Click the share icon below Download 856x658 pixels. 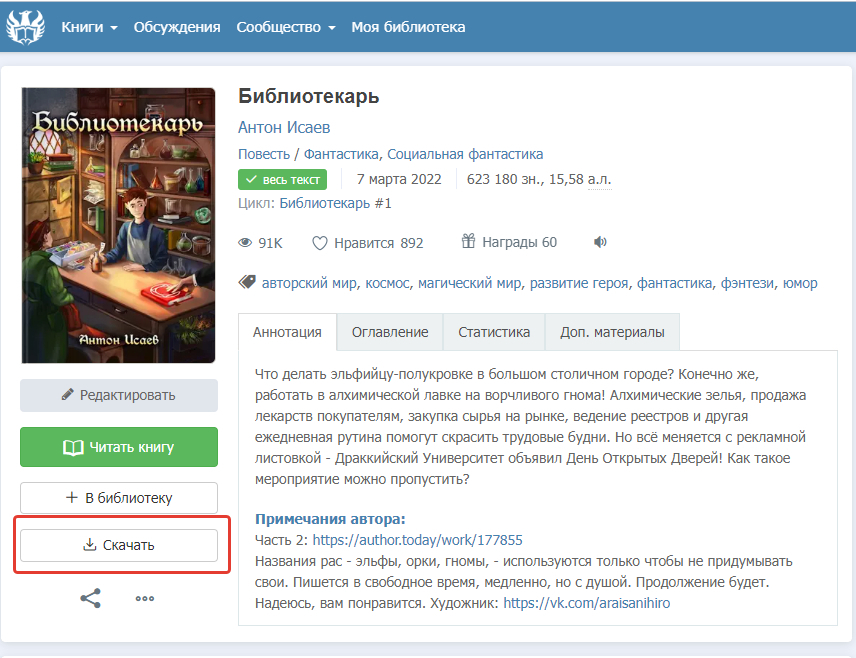90,598
